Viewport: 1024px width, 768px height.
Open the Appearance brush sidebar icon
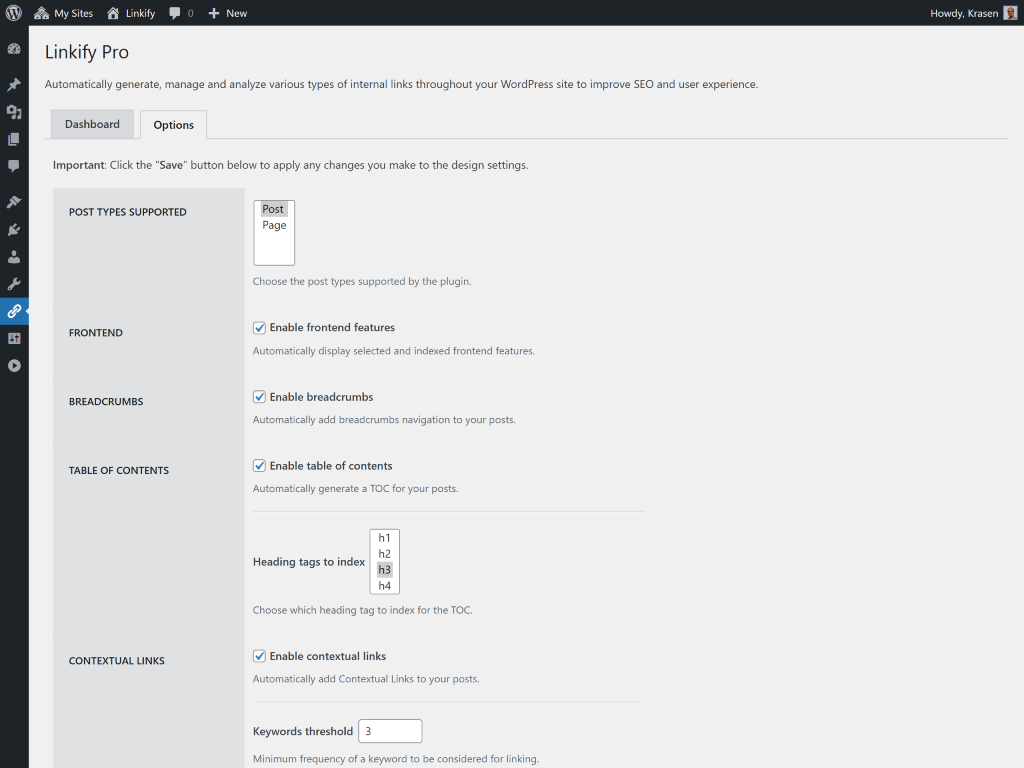[14, 202]
